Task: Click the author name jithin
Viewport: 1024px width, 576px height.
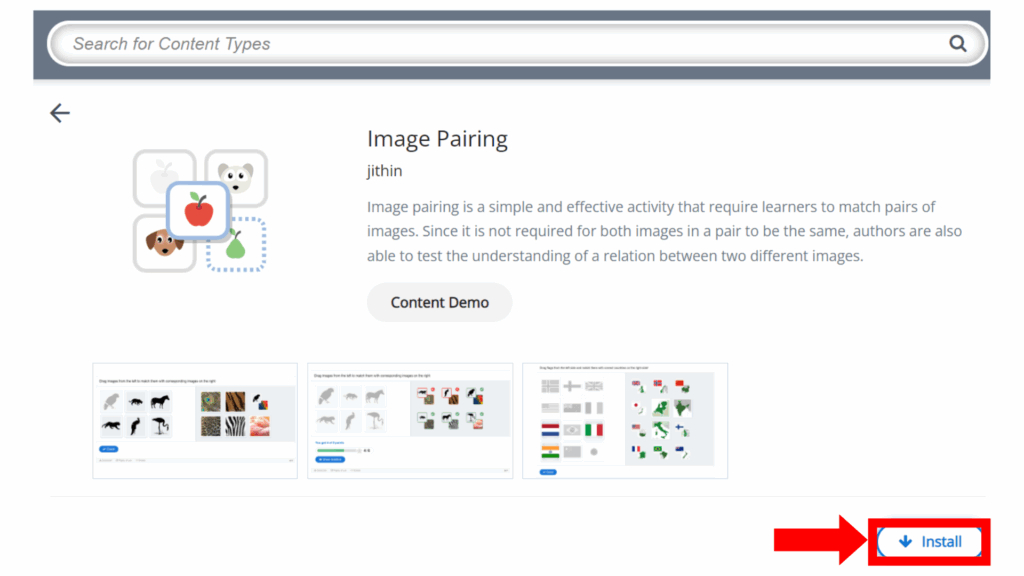Action: click(384, 171)
